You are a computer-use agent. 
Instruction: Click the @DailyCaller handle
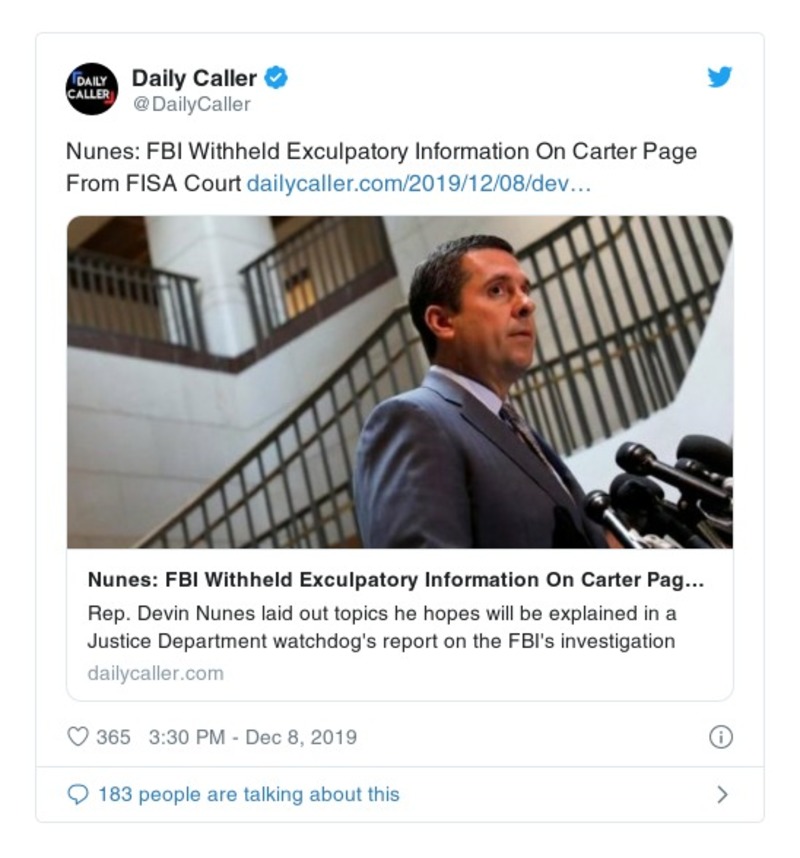[191, 104]
